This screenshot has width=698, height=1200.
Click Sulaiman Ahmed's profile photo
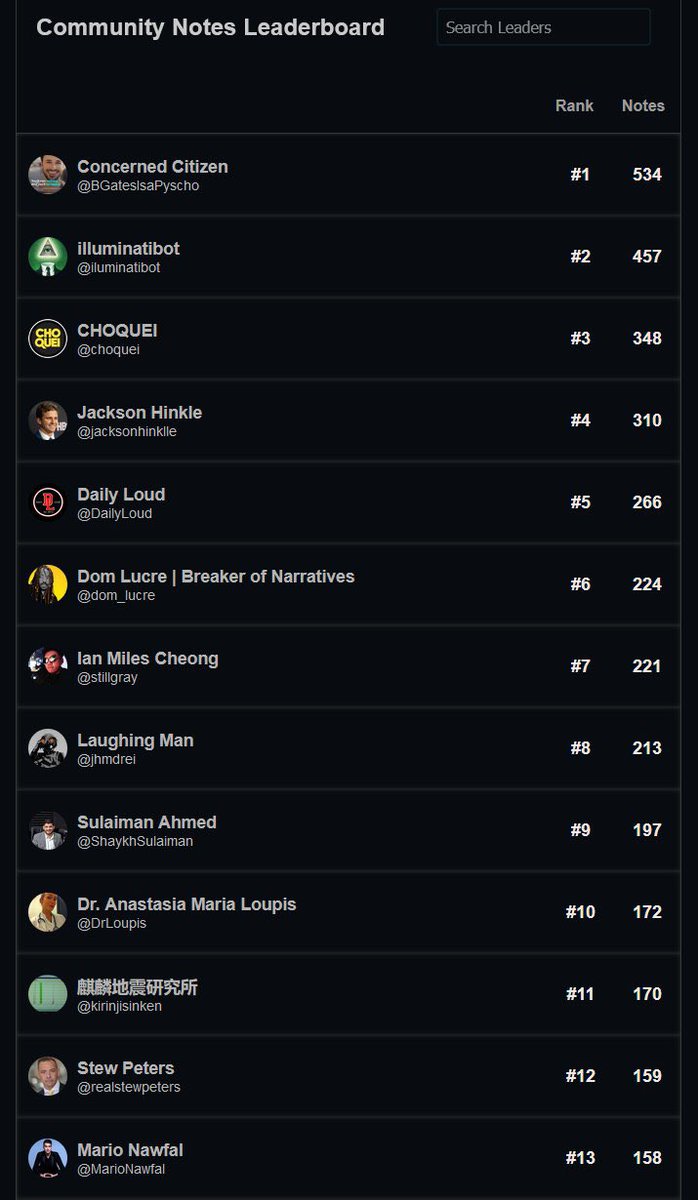pos(48,831)
